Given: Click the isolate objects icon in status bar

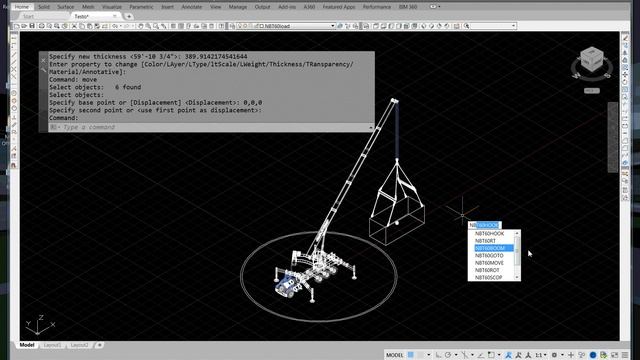Looking at the screenshot, I should click(581, 355).
